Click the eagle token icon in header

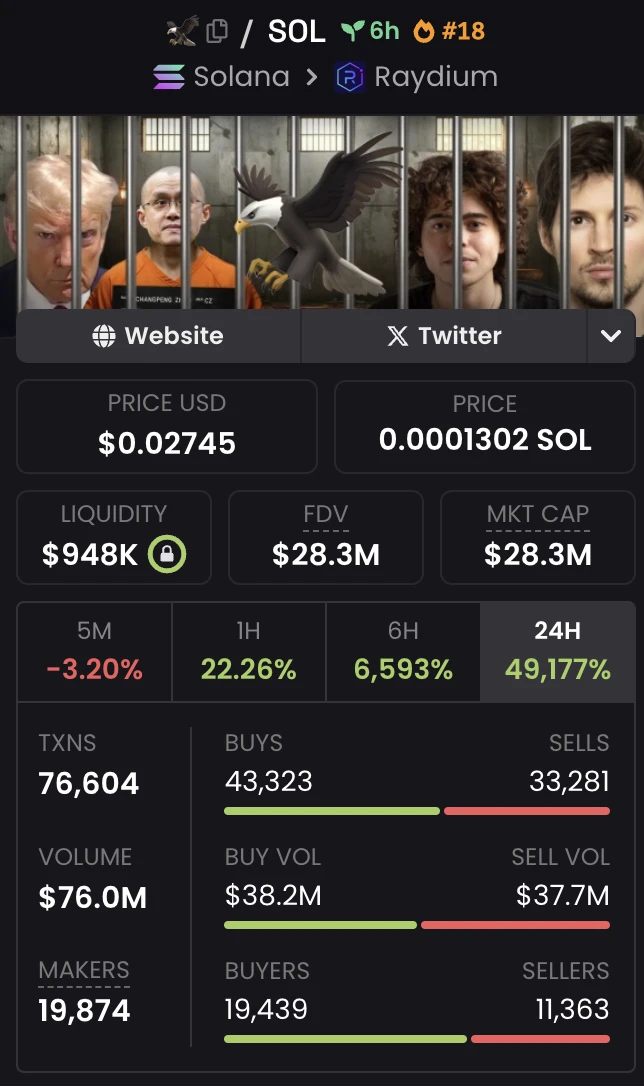pyautogui.click(x=182, y=31)
